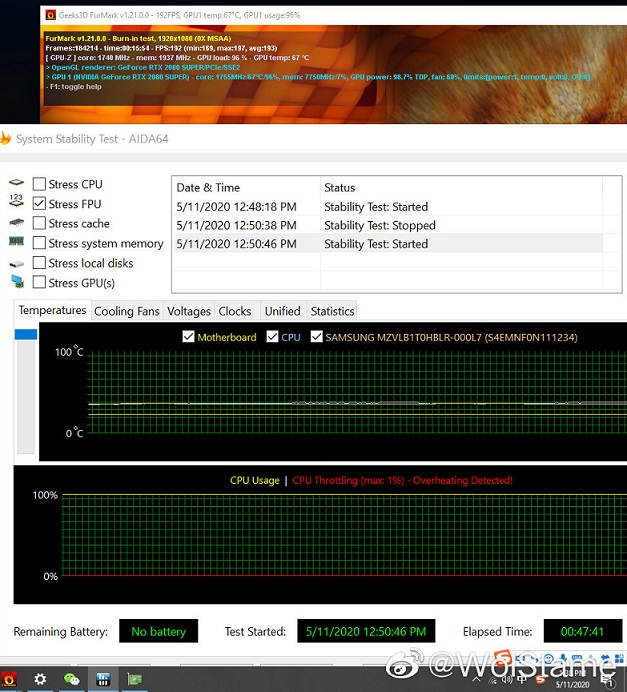Enable Stress local disks checkbox

(39, 263)
